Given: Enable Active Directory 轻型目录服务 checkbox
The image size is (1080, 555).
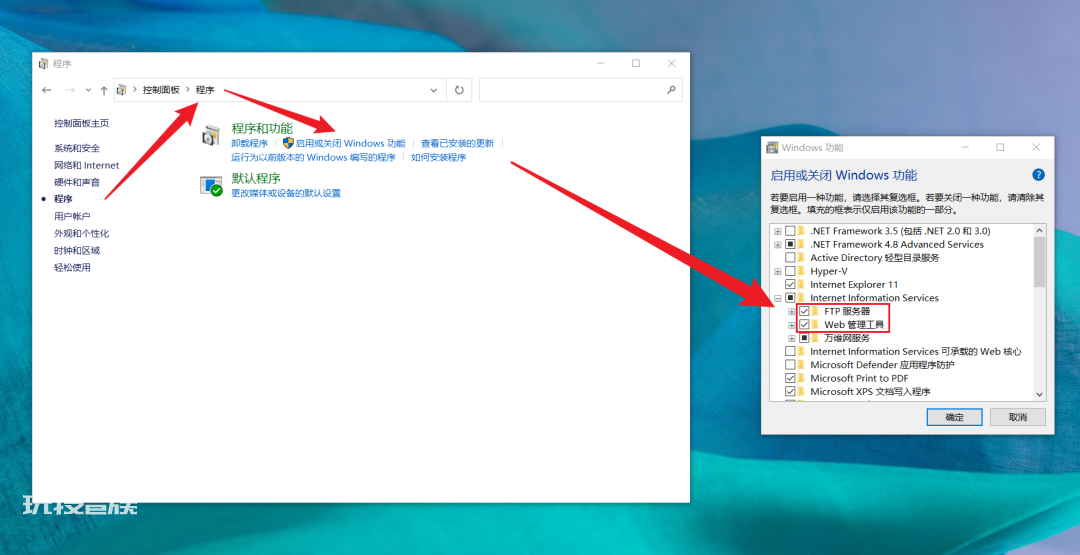Looking at the screenshot, I should point(791,258).
